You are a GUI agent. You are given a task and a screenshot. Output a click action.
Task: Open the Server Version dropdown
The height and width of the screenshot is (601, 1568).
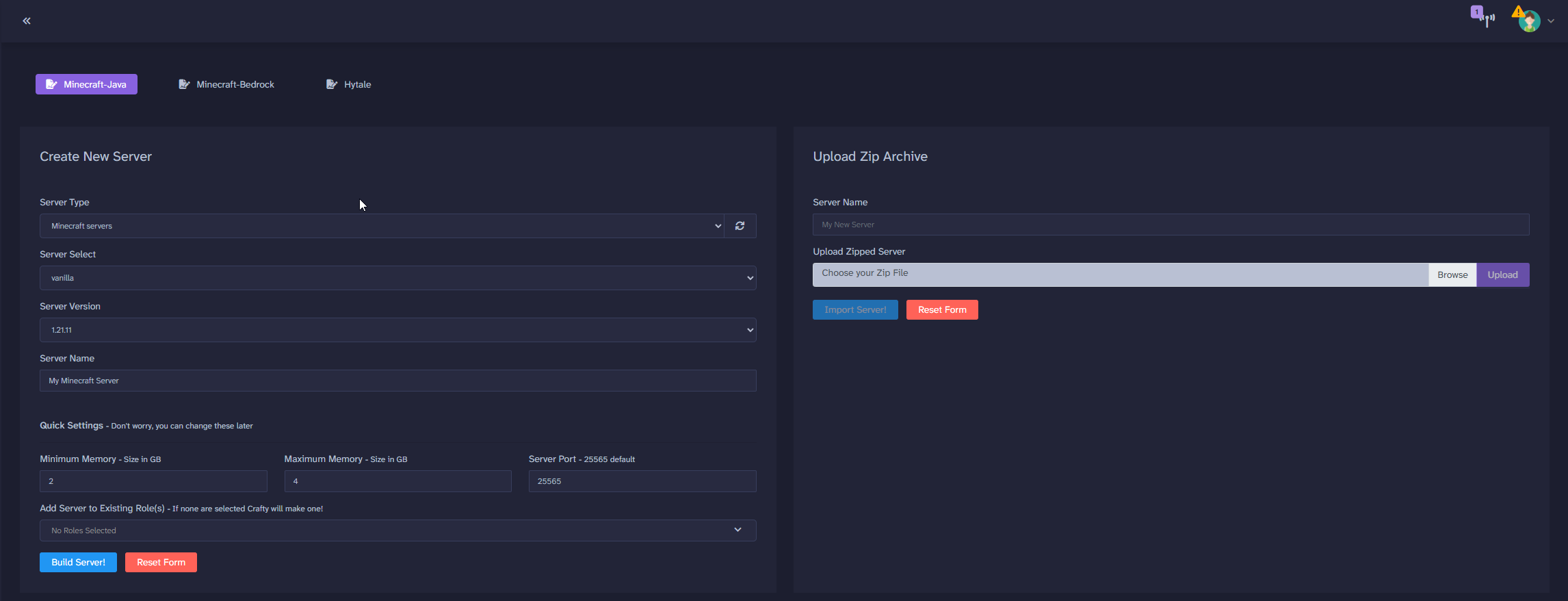tap(397, 330)
